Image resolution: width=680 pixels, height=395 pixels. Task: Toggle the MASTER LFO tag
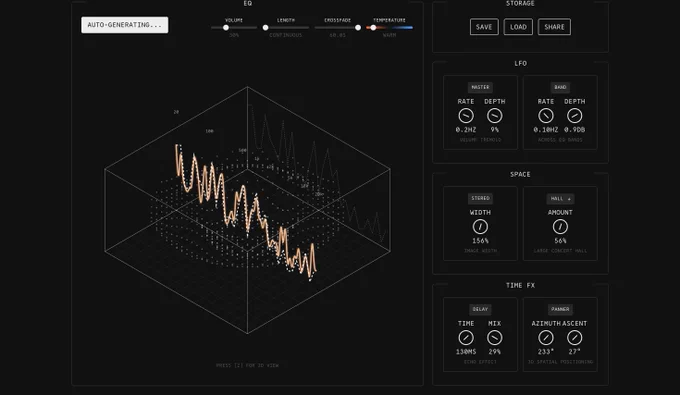[x=480, y=87]
